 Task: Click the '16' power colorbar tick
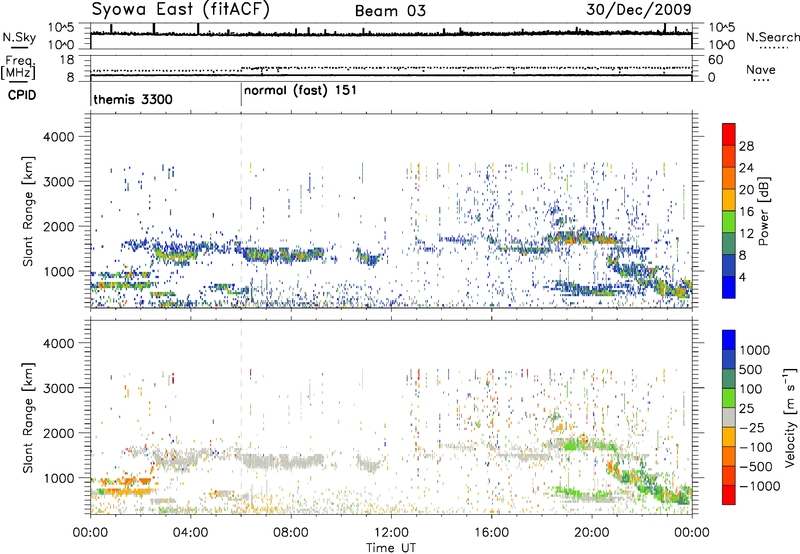[x=746, y=212]
